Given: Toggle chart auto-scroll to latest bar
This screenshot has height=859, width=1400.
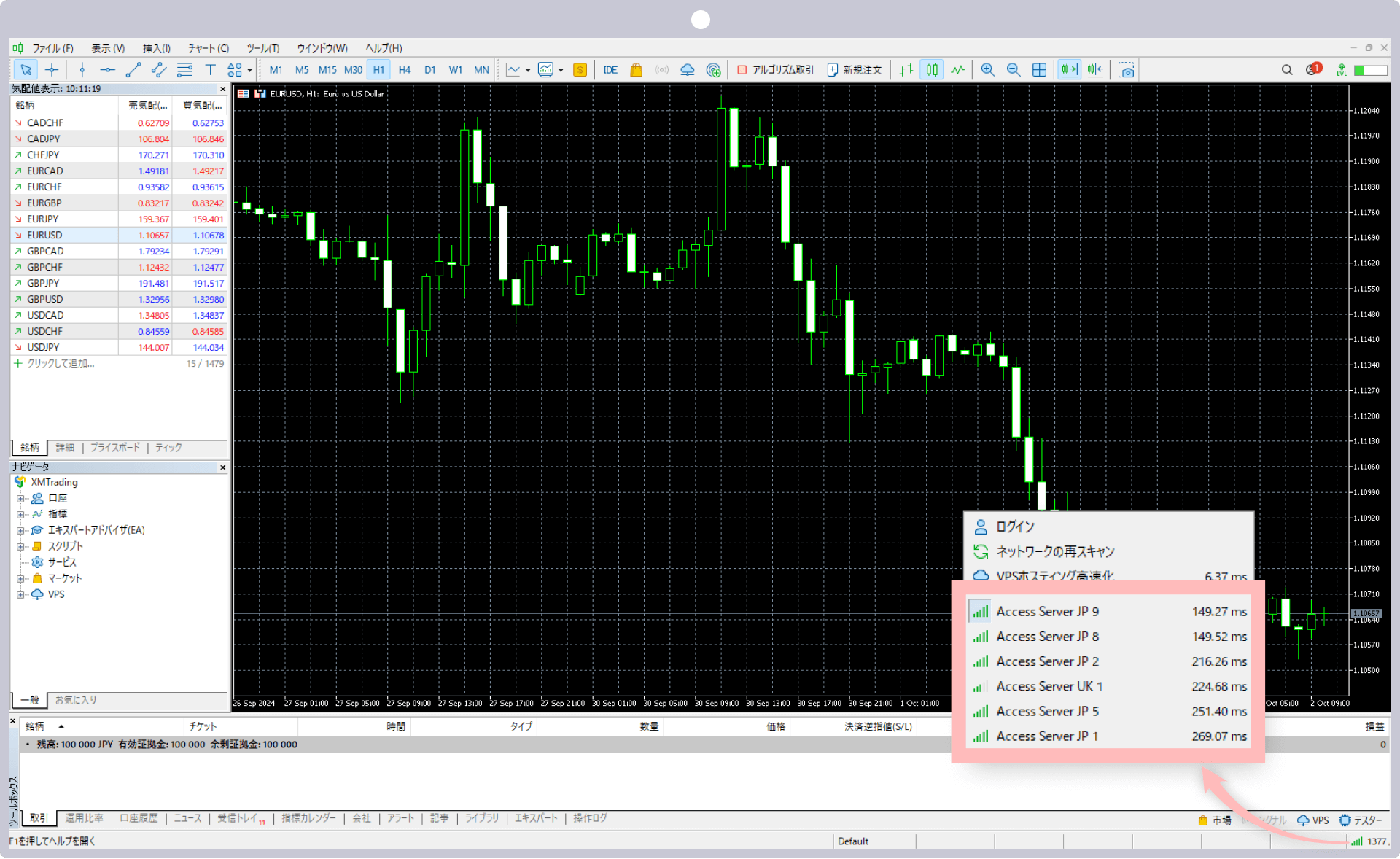Looking at the screenshot, I should tap(1069, 70).
